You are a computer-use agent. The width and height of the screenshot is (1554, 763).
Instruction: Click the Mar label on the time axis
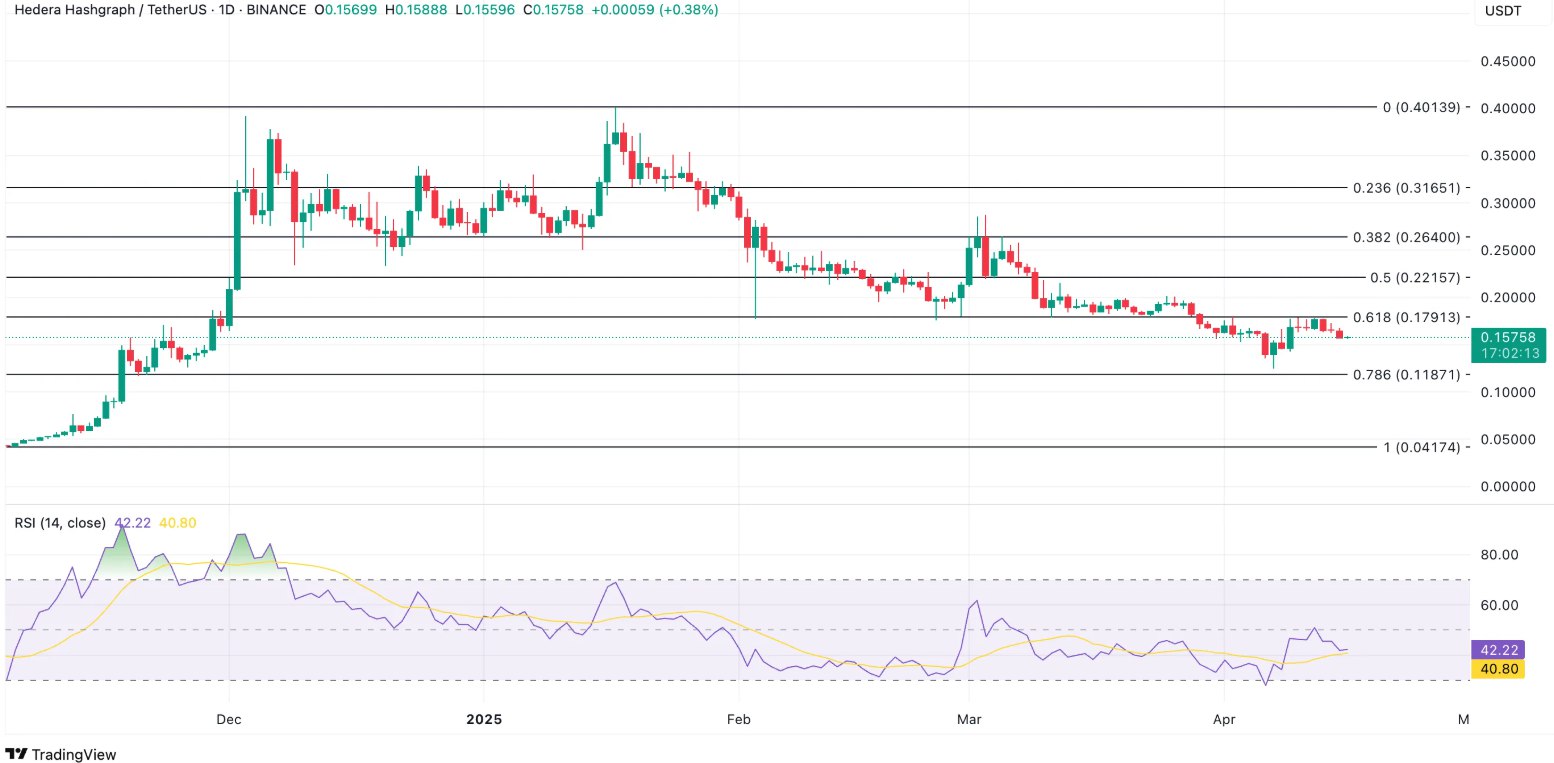coord(969,719)
